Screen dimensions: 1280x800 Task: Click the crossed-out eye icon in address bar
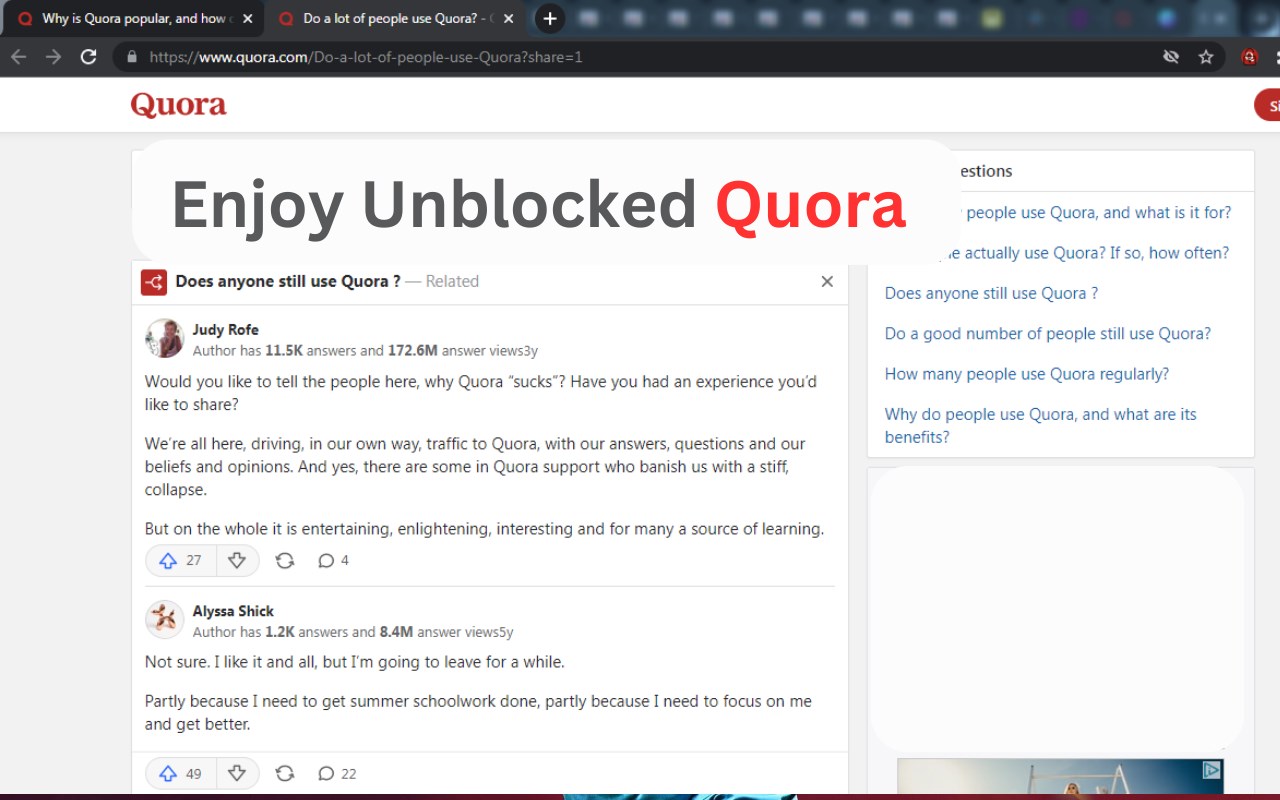click(1171, 57)
